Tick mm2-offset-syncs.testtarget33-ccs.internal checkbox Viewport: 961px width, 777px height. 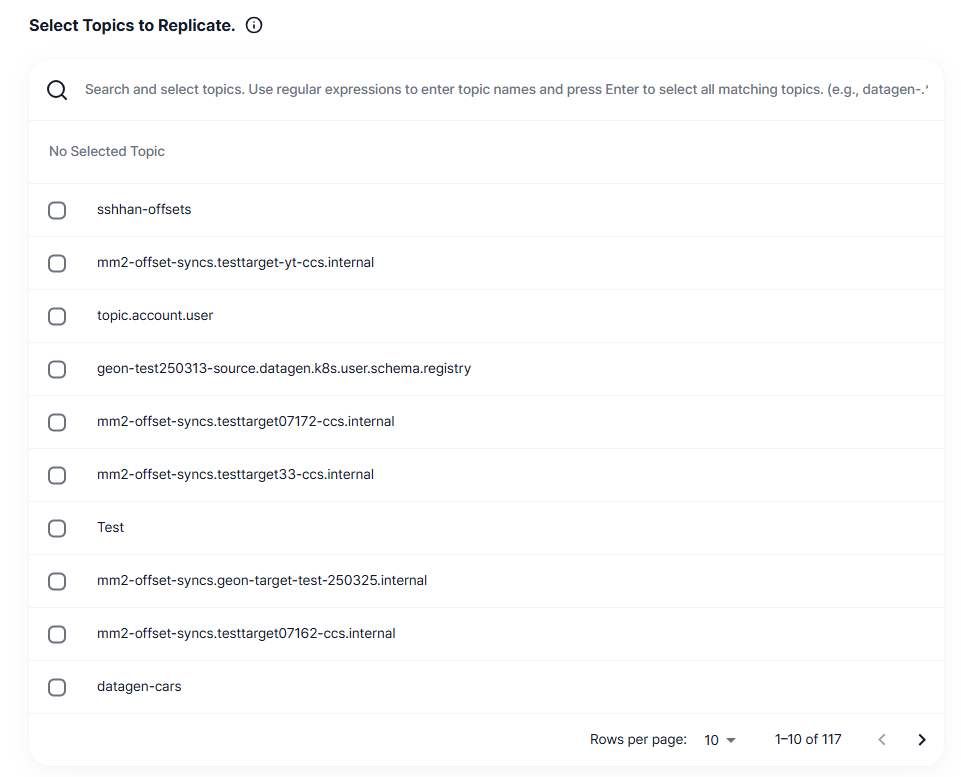(57, 475)
